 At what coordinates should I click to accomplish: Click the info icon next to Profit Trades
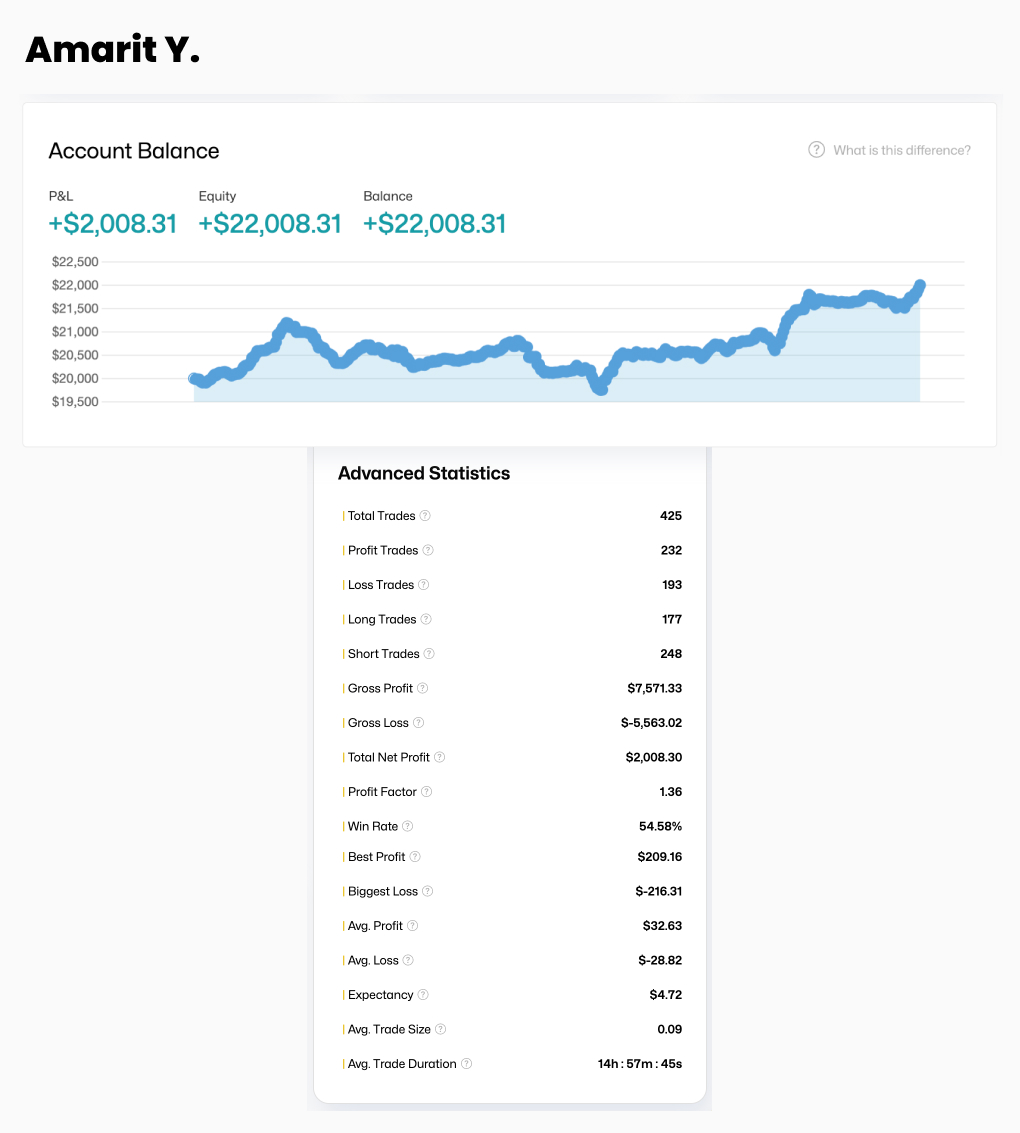428,550
